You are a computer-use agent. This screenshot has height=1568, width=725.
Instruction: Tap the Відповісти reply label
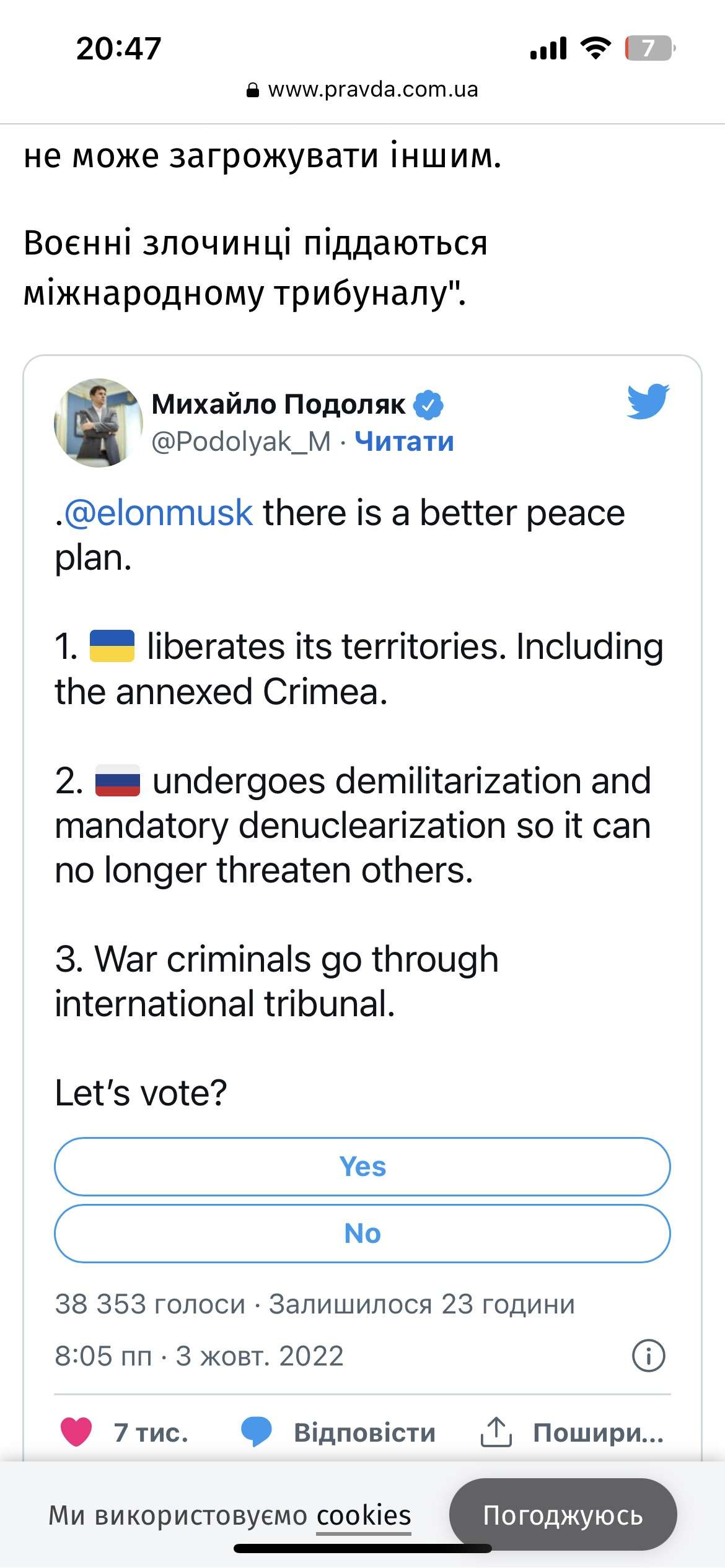[x=364, y=1432]
